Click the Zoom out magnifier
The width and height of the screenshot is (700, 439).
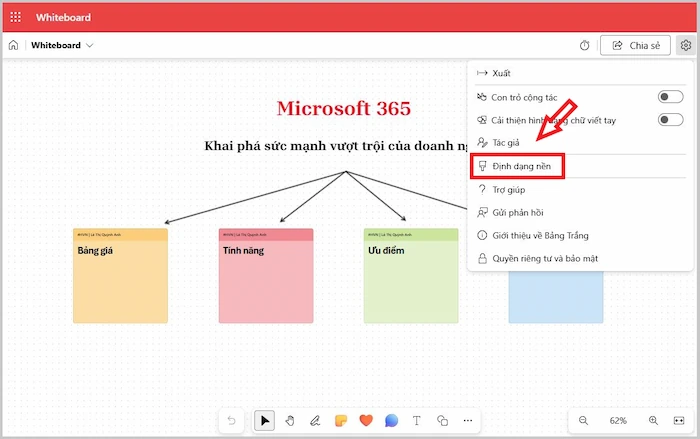583,420
